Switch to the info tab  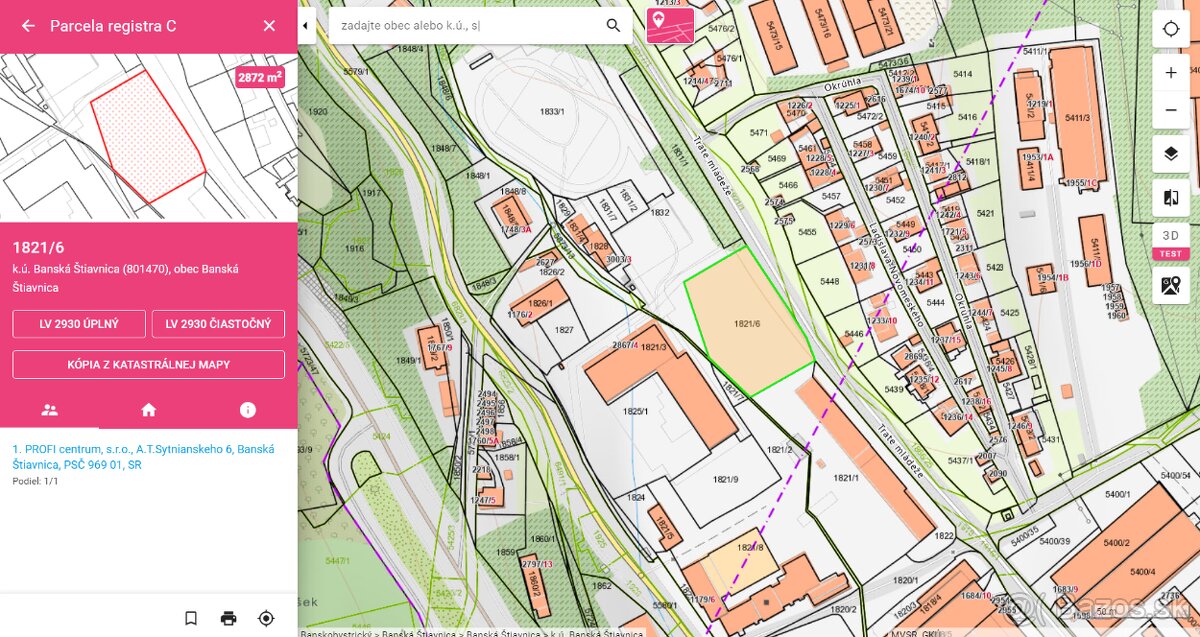point(247,410)
